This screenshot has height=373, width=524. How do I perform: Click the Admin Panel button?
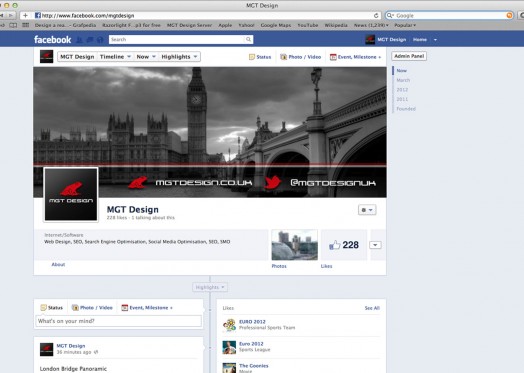[x=409, y=56]
